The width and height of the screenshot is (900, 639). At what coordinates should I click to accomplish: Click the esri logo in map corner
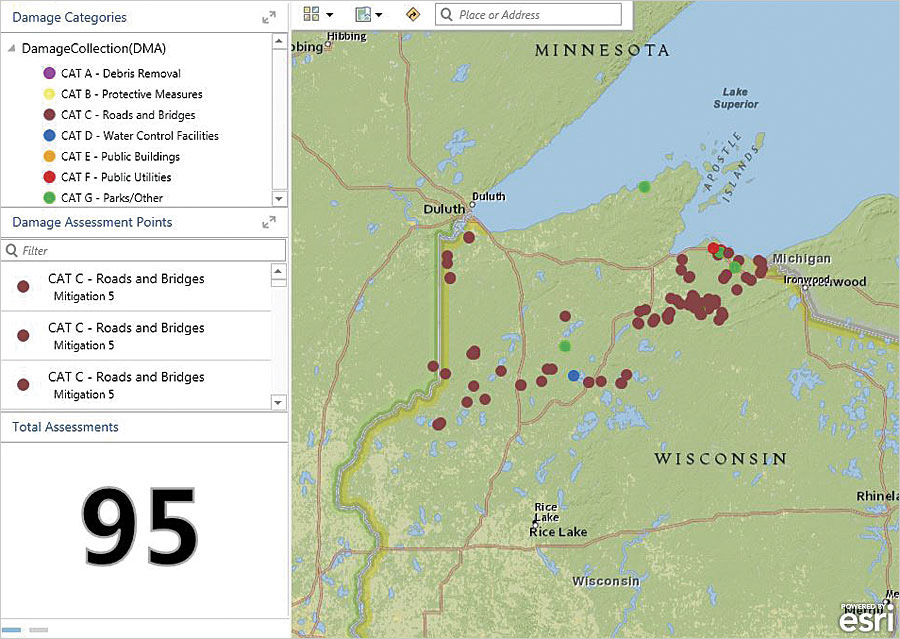869,622
